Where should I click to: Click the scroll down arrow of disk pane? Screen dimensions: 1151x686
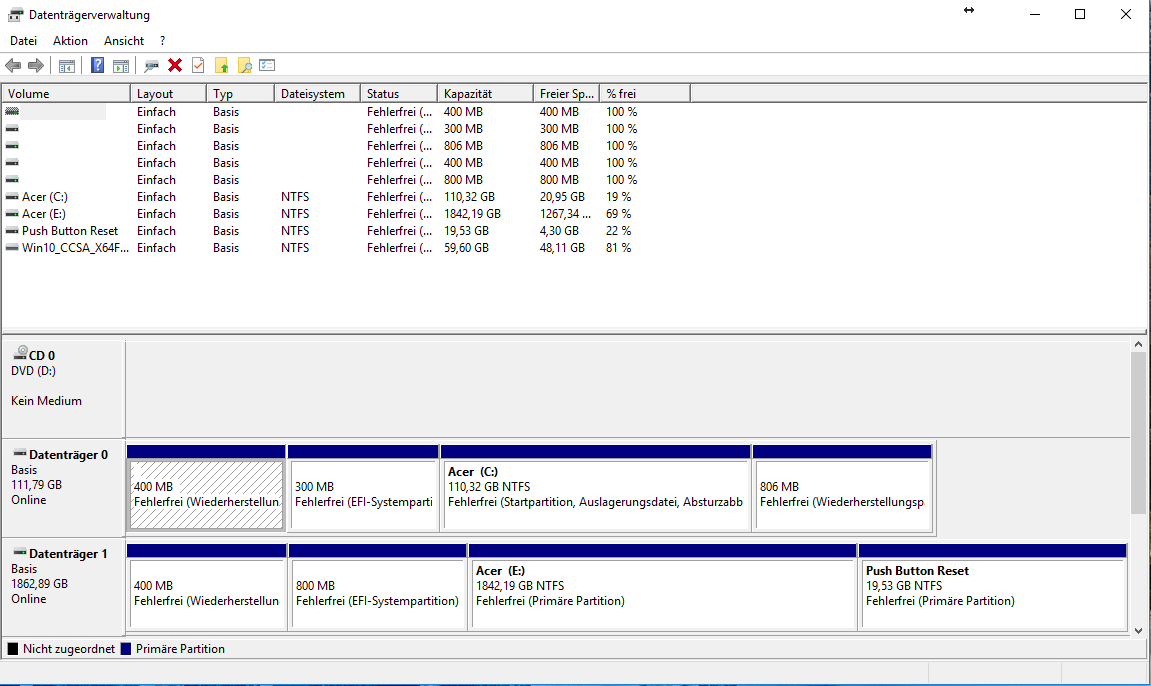pos(1138,630)
